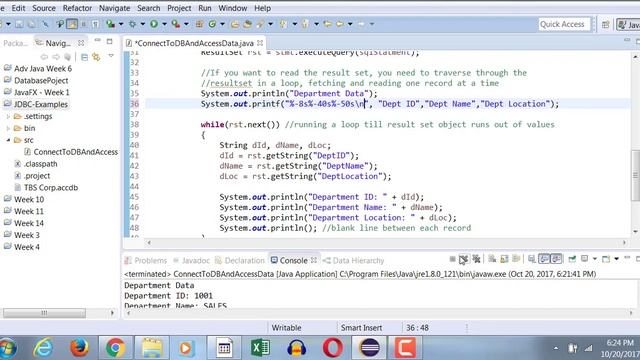This screenshot has height=360, width=640.
Task: Open Debug button dropdown arrow
Action: 142,24
